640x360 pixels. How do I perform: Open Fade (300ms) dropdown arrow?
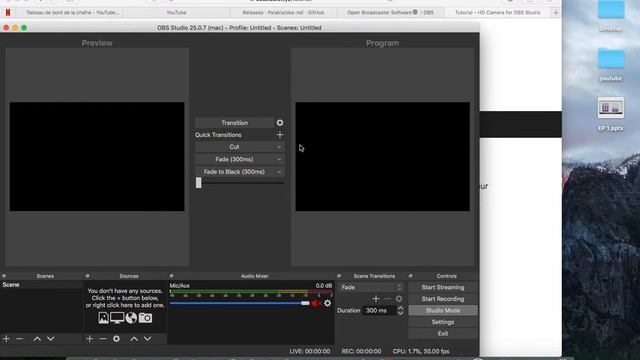279,159
